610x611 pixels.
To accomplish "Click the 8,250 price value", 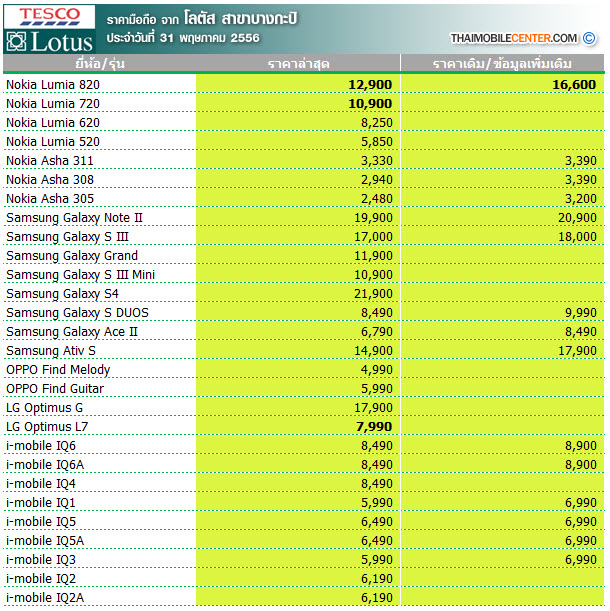I will [377, 123].
